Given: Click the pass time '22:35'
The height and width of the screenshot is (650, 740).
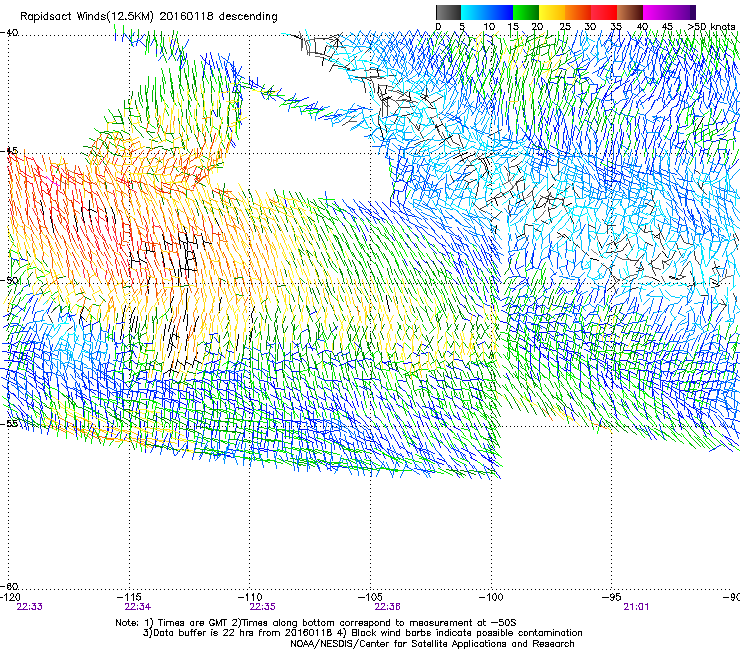Looking at the screenshot, I should [x=262, y=607].
